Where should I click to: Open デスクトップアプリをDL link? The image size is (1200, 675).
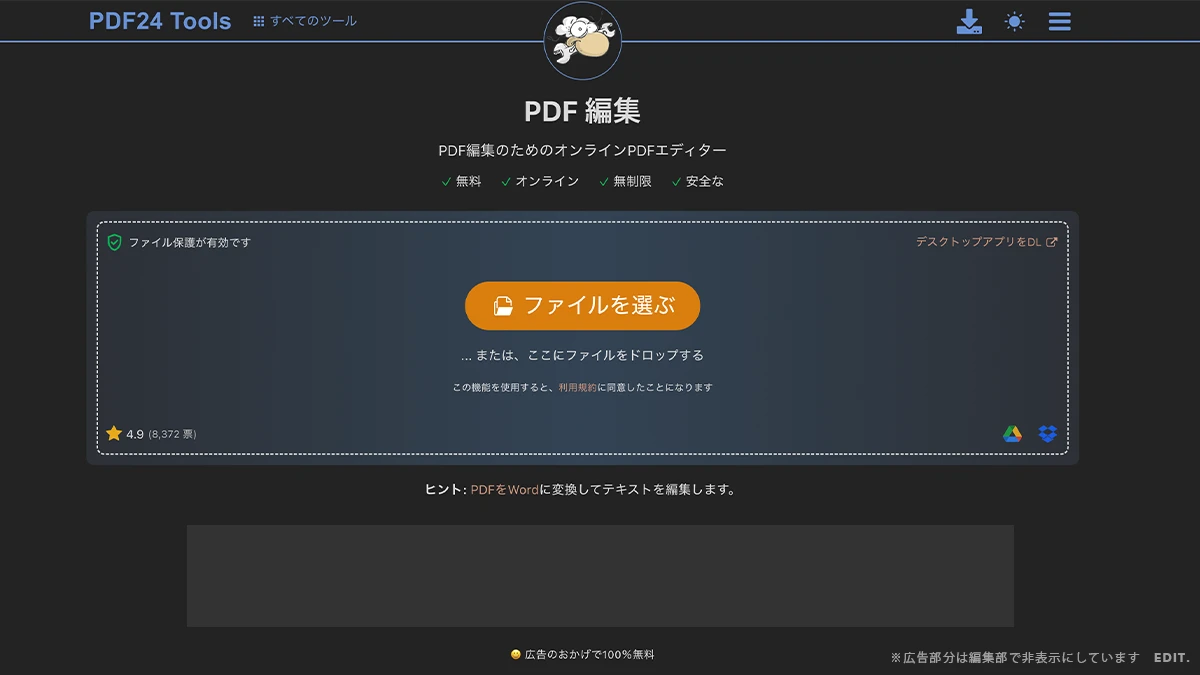986,242
